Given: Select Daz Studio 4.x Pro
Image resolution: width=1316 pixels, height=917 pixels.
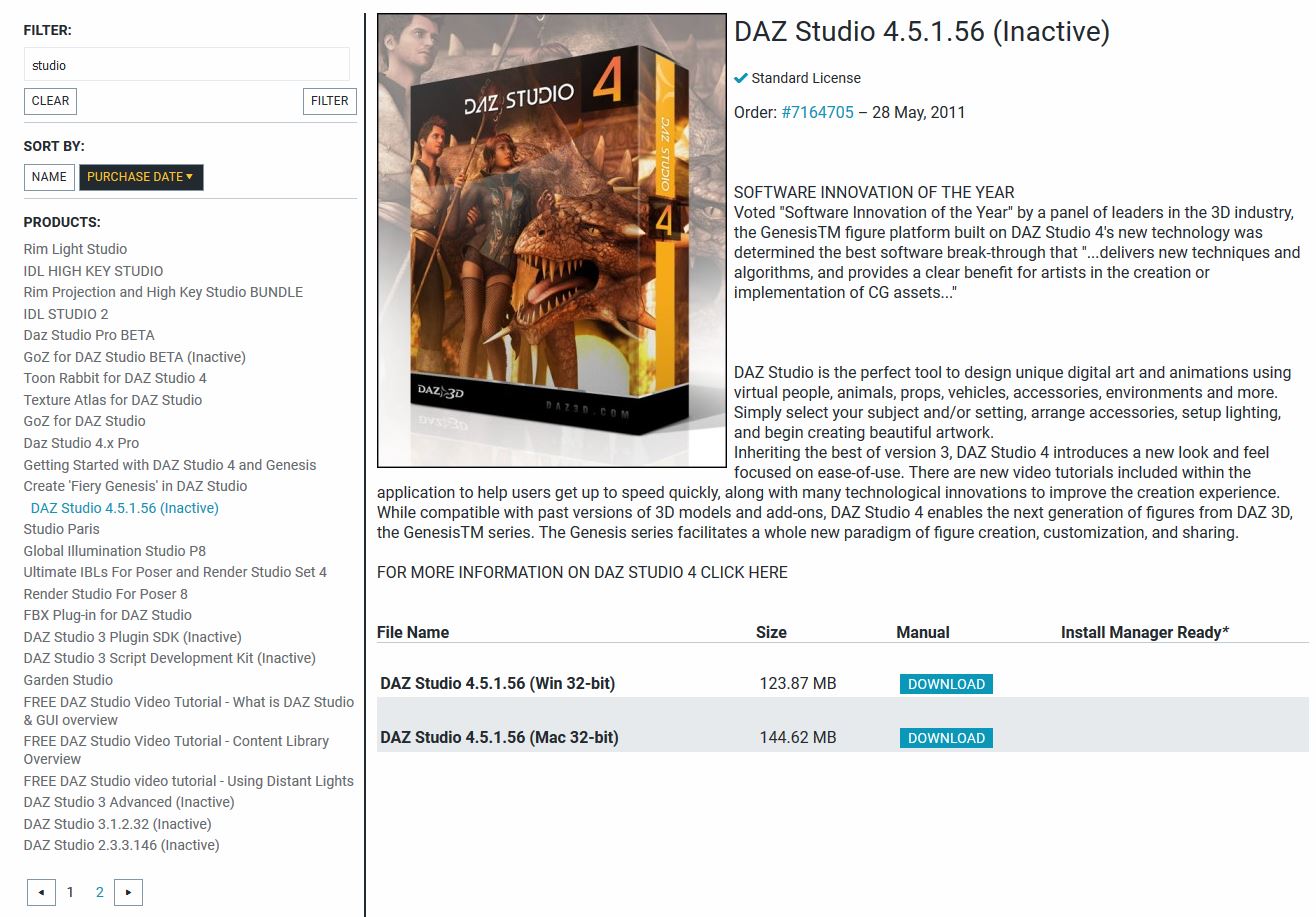Looking at the screenshot, I should point(81,443).
